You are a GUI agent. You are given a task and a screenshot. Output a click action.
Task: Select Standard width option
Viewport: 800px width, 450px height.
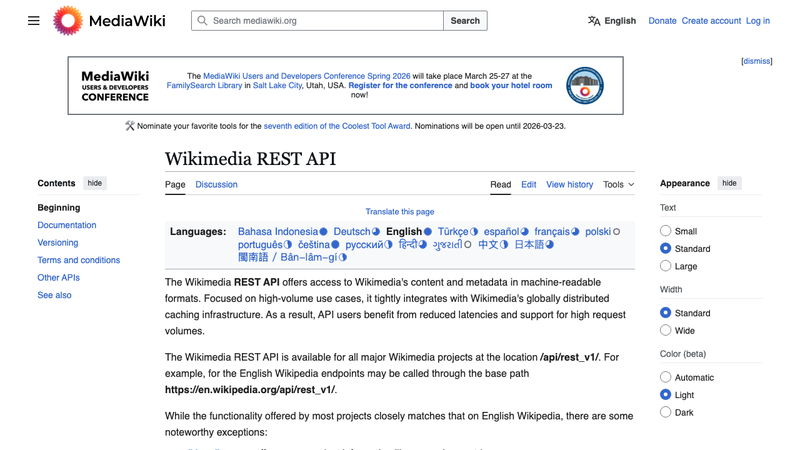tap(665, 313)
